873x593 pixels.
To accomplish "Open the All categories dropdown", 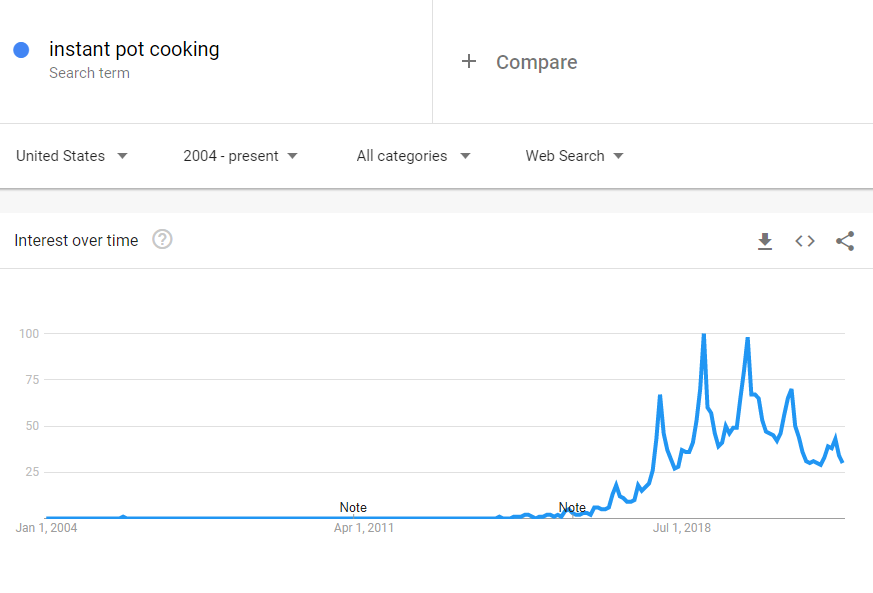I will coord(414,156).
